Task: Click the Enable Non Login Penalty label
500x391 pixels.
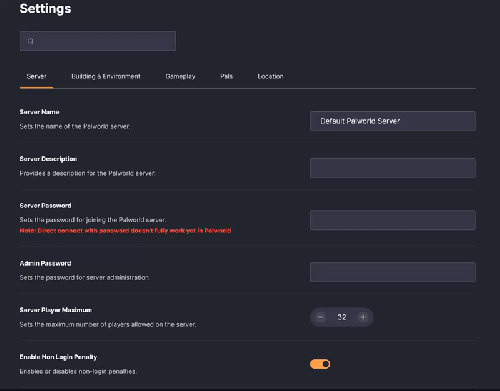Action: tap(58, 357)
